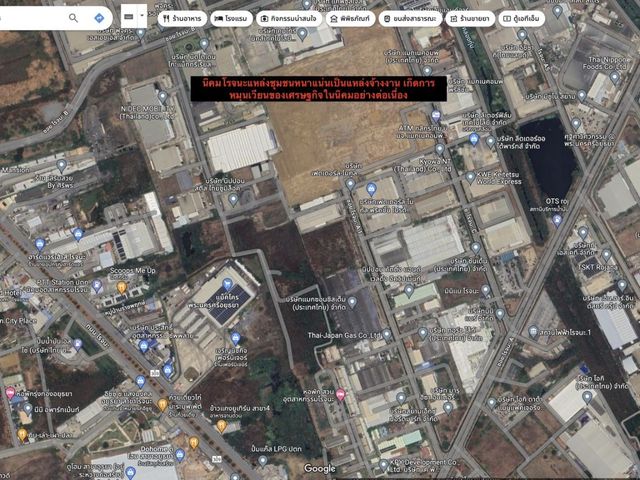Filter by พิพิธภัณฑ์ (museums)

click(x=350, y=19)
